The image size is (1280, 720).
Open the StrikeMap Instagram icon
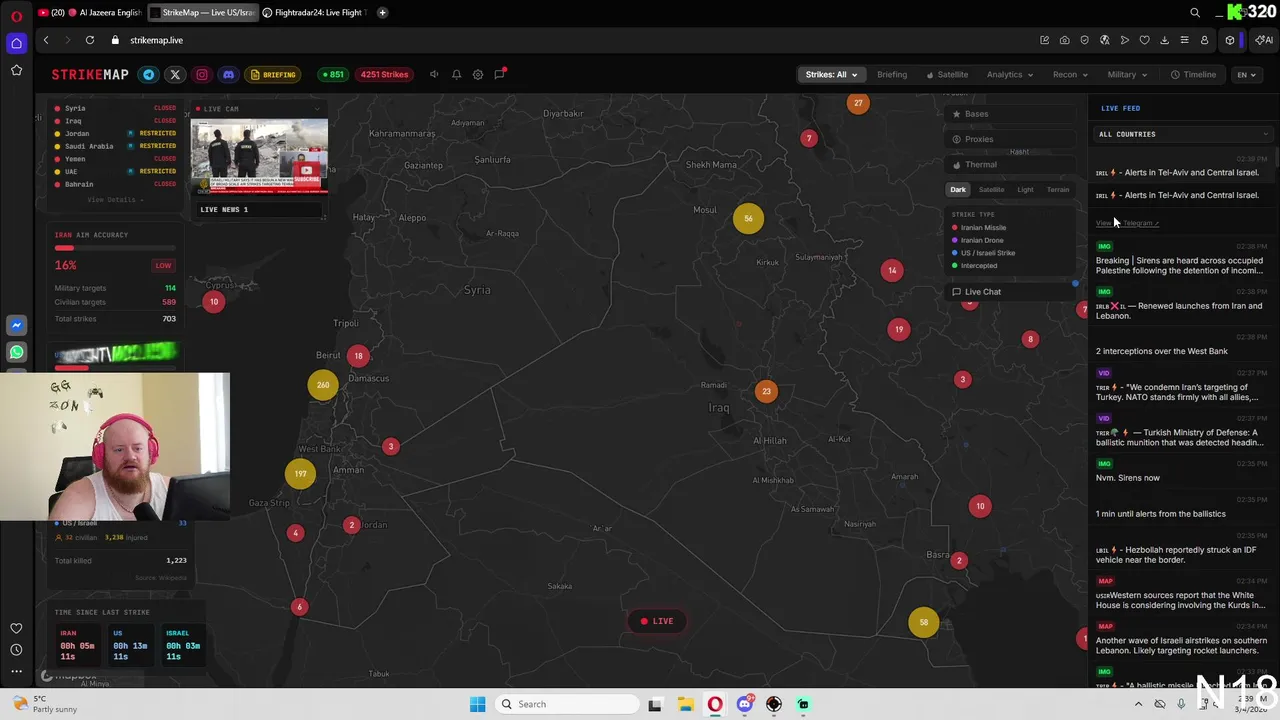(202, 75)
